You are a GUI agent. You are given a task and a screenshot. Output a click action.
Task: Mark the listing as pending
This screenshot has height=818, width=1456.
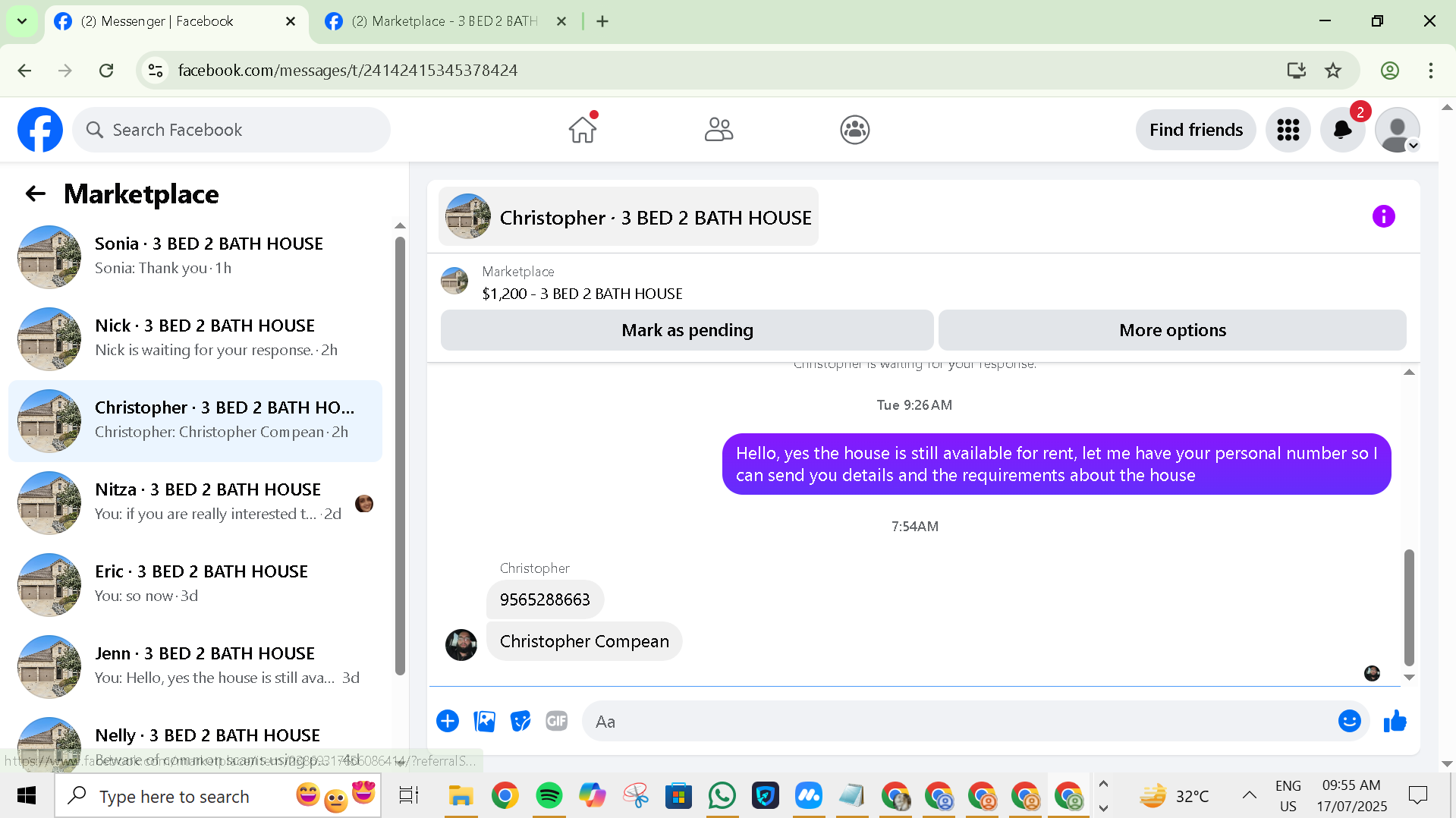[687, 330]
